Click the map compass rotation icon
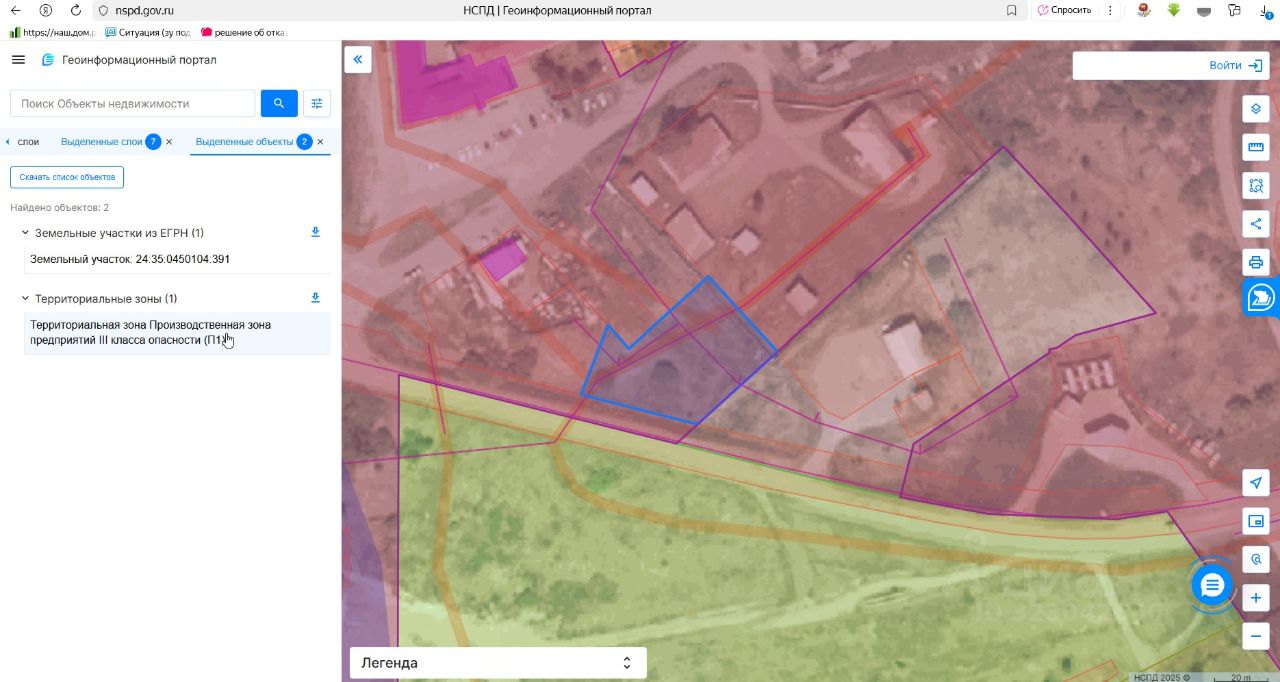1280x682 pixels. (x=1256, y=559)
